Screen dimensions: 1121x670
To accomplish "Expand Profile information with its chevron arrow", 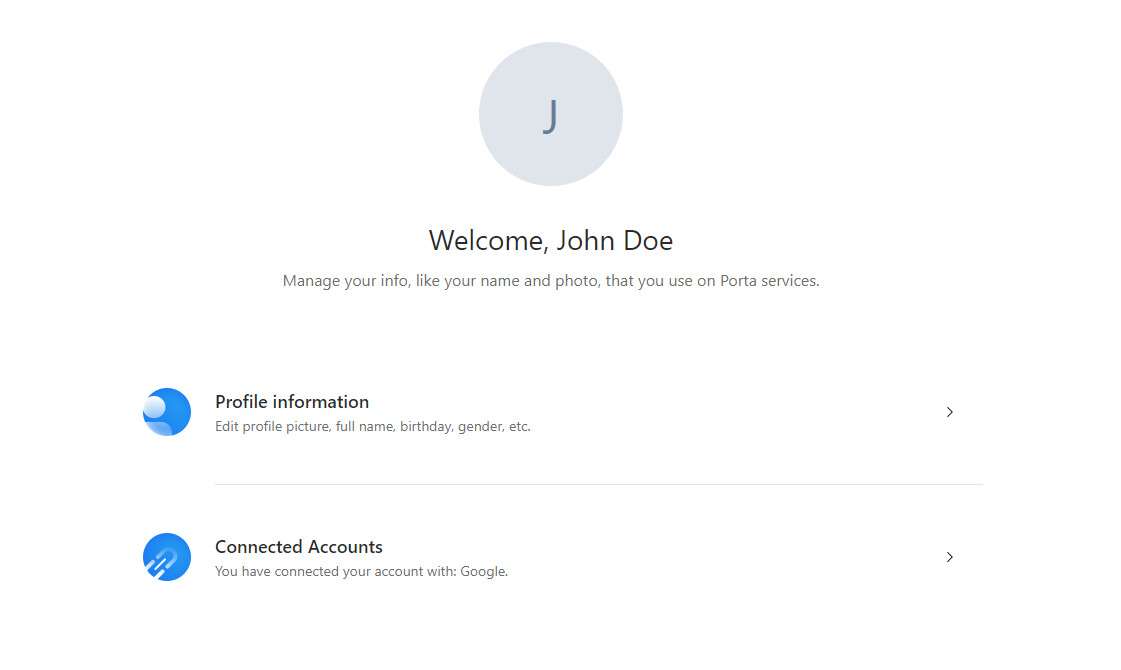I will pyautogui.click(x=949, y=412).
